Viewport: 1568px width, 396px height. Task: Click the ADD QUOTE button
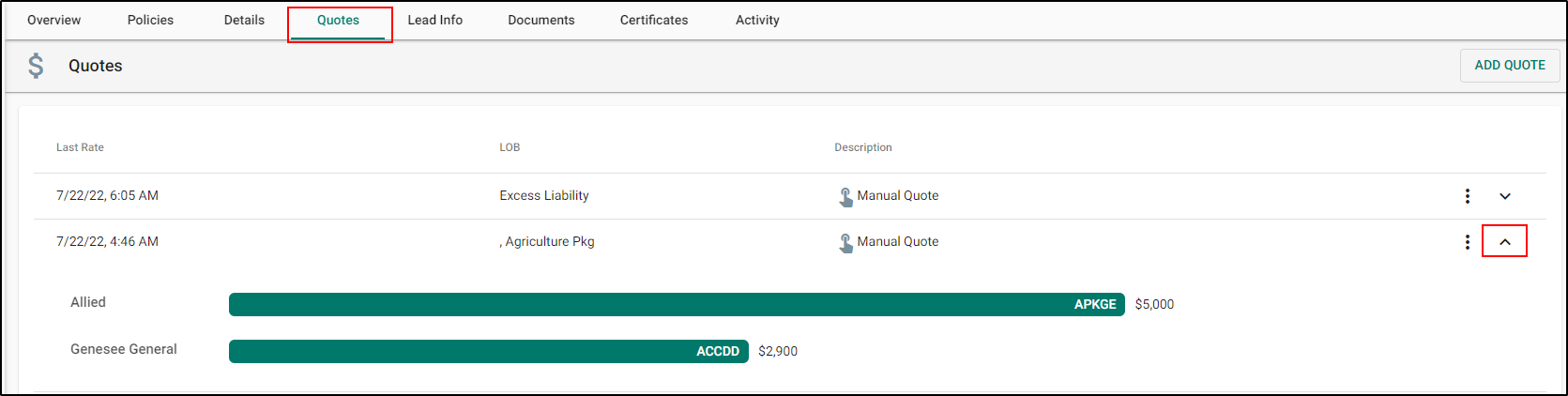(x=1510, y=65)
